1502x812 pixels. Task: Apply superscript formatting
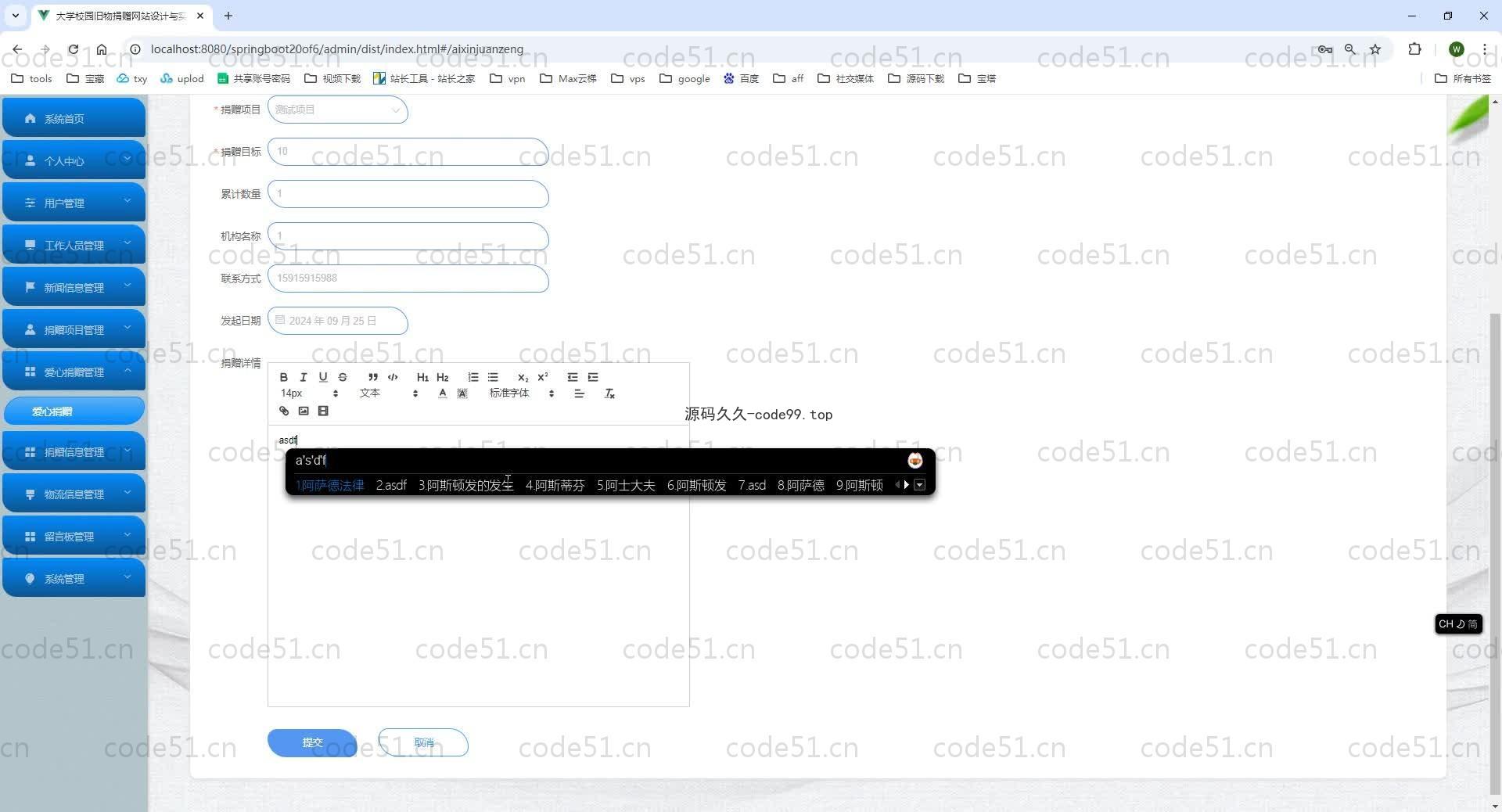(543, 377)
